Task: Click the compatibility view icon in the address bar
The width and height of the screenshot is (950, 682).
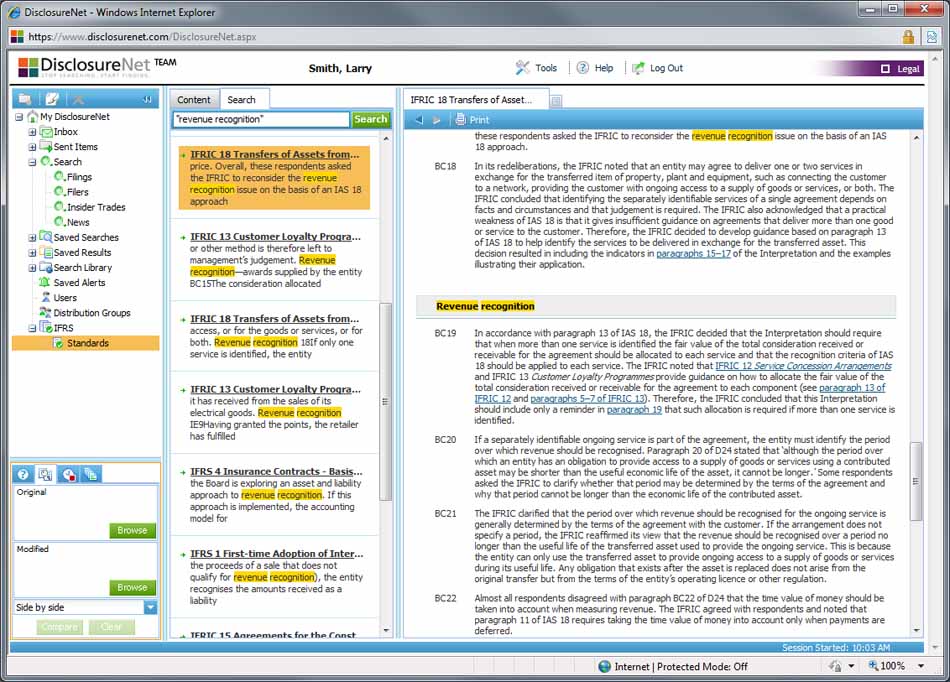Action: tap(932, 36)
